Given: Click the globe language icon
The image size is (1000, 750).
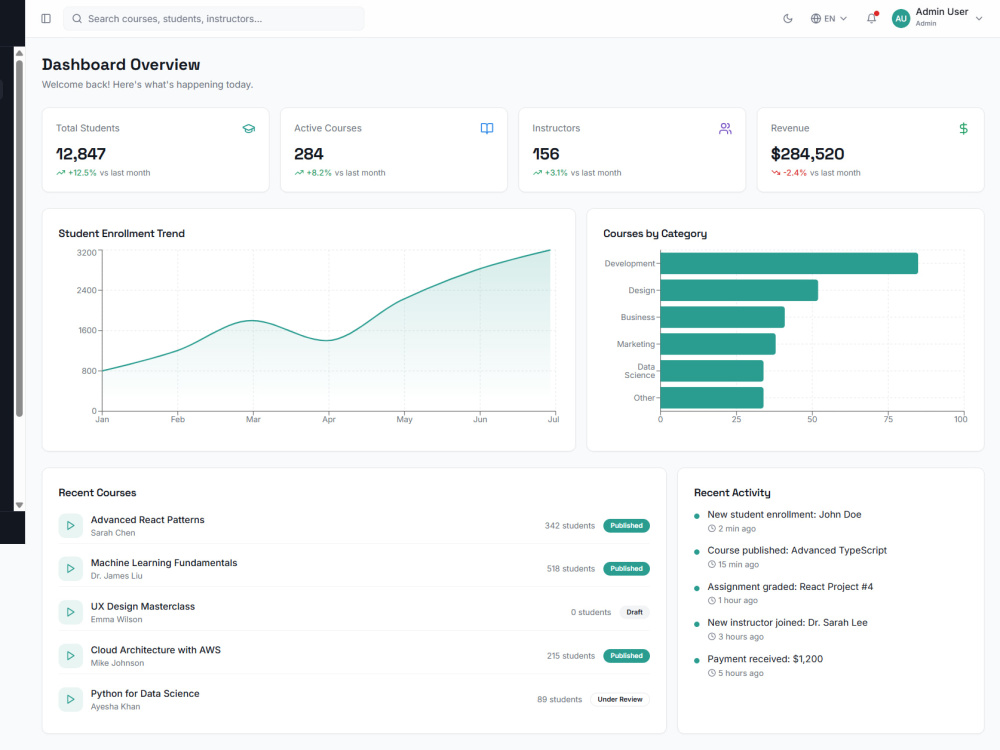Looking at the screenshot, I should (816, 18).
